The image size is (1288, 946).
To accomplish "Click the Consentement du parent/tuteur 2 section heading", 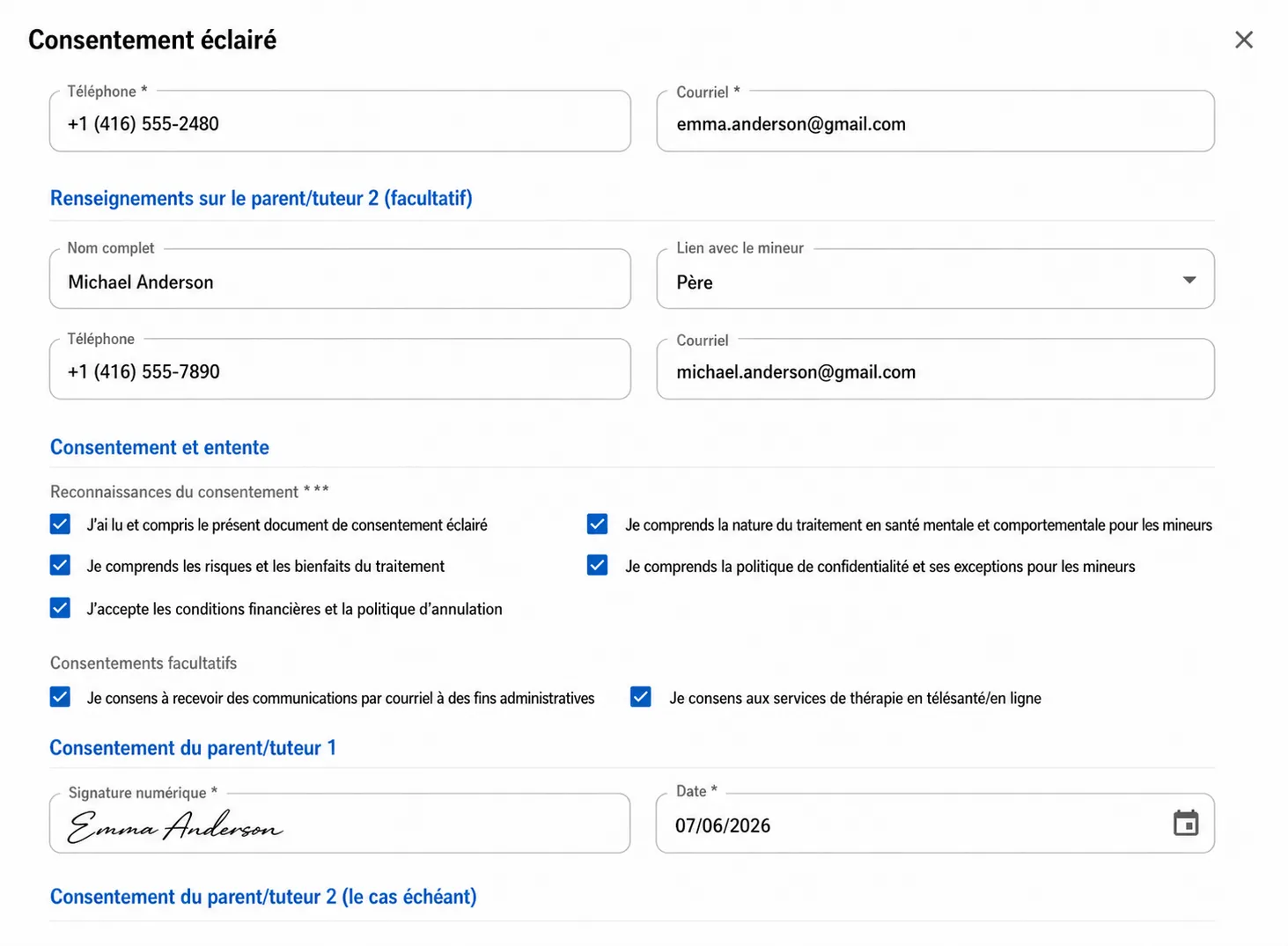I will (263, 897).
